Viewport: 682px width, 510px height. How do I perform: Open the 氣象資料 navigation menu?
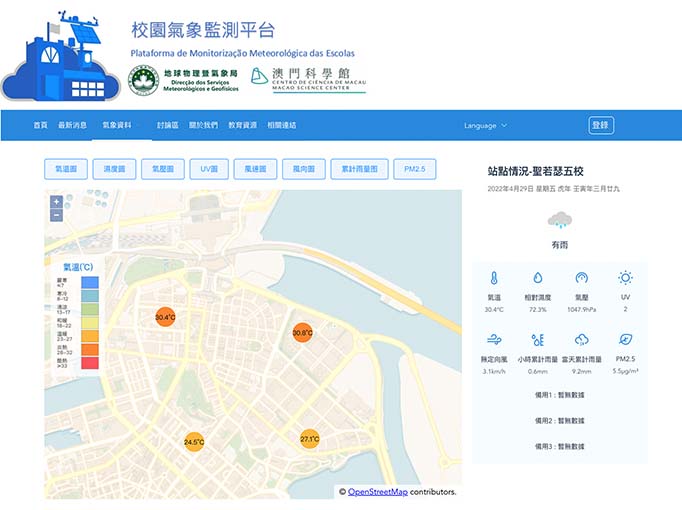point(117,125)
